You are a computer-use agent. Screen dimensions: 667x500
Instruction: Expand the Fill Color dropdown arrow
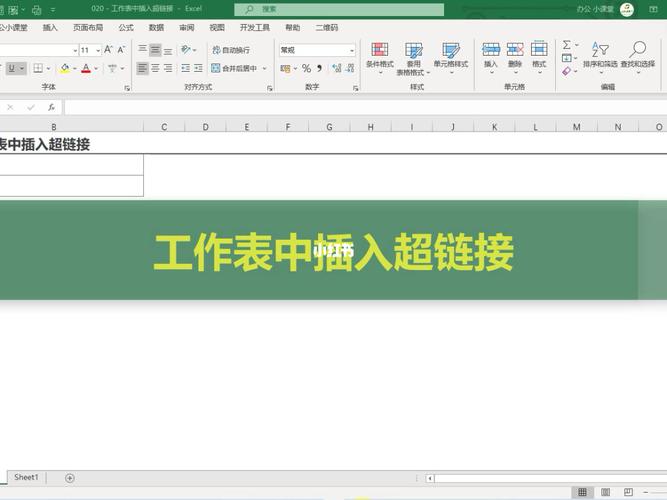pyautogui.click(x=74, y=68)
